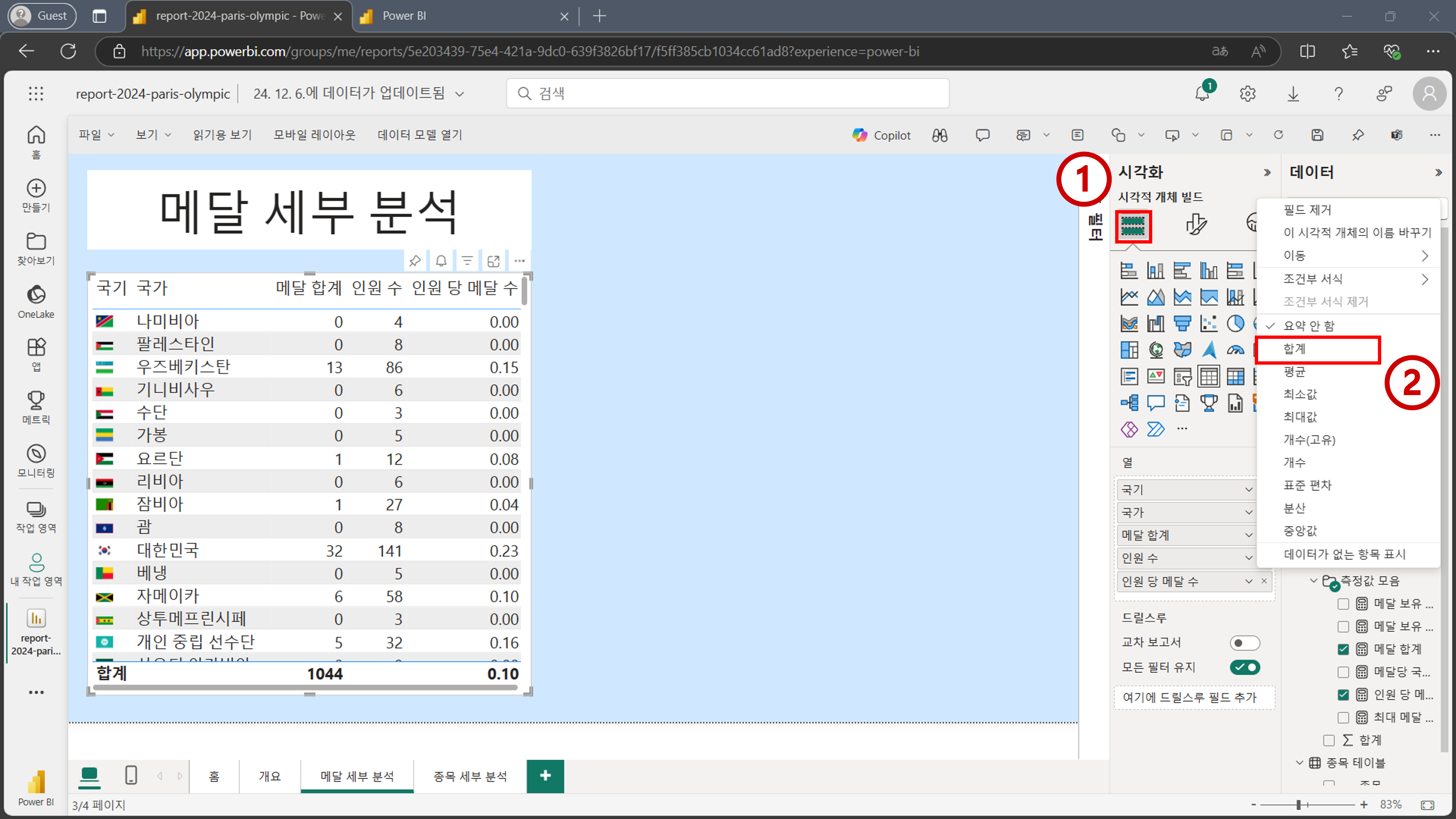
Task: Collapse the 종목 테이블 tree node
Action: (1299, 763)
